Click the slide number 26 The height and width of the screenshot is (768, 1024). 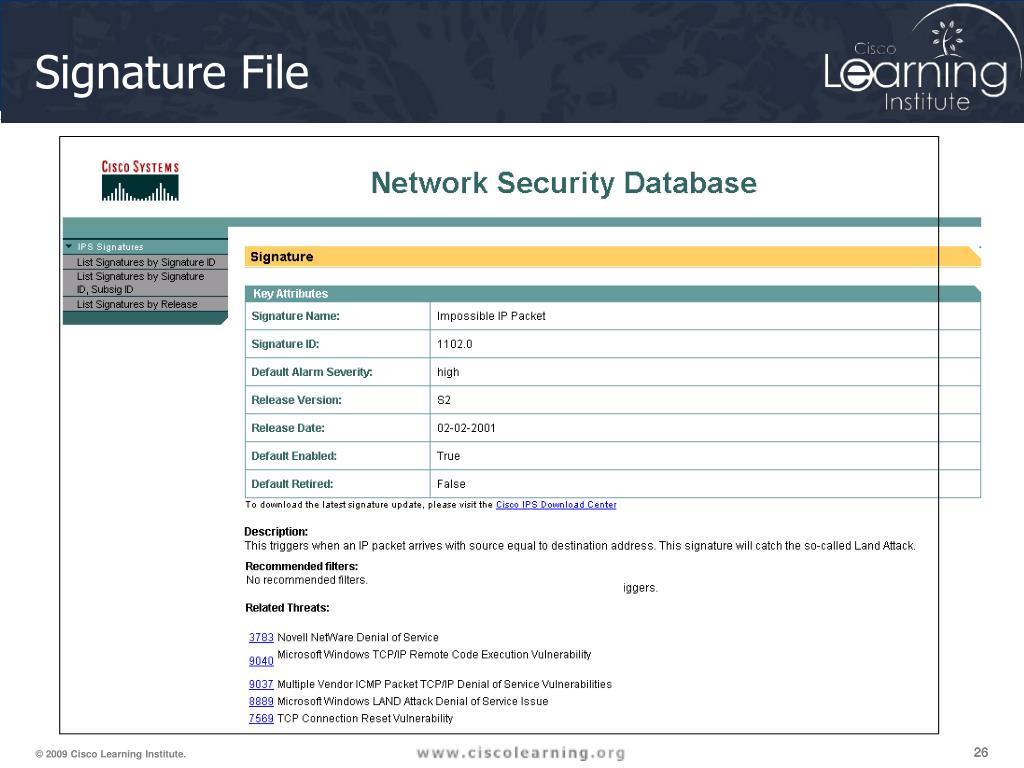[981, 752]
